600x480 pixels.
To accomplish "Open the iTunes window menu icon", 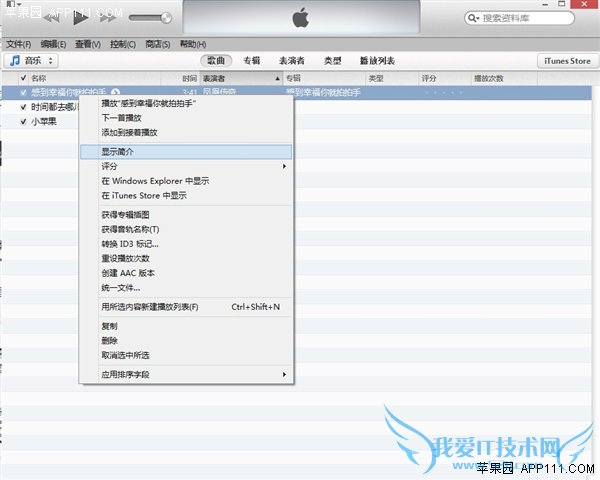I will click(x=13, y=4).
